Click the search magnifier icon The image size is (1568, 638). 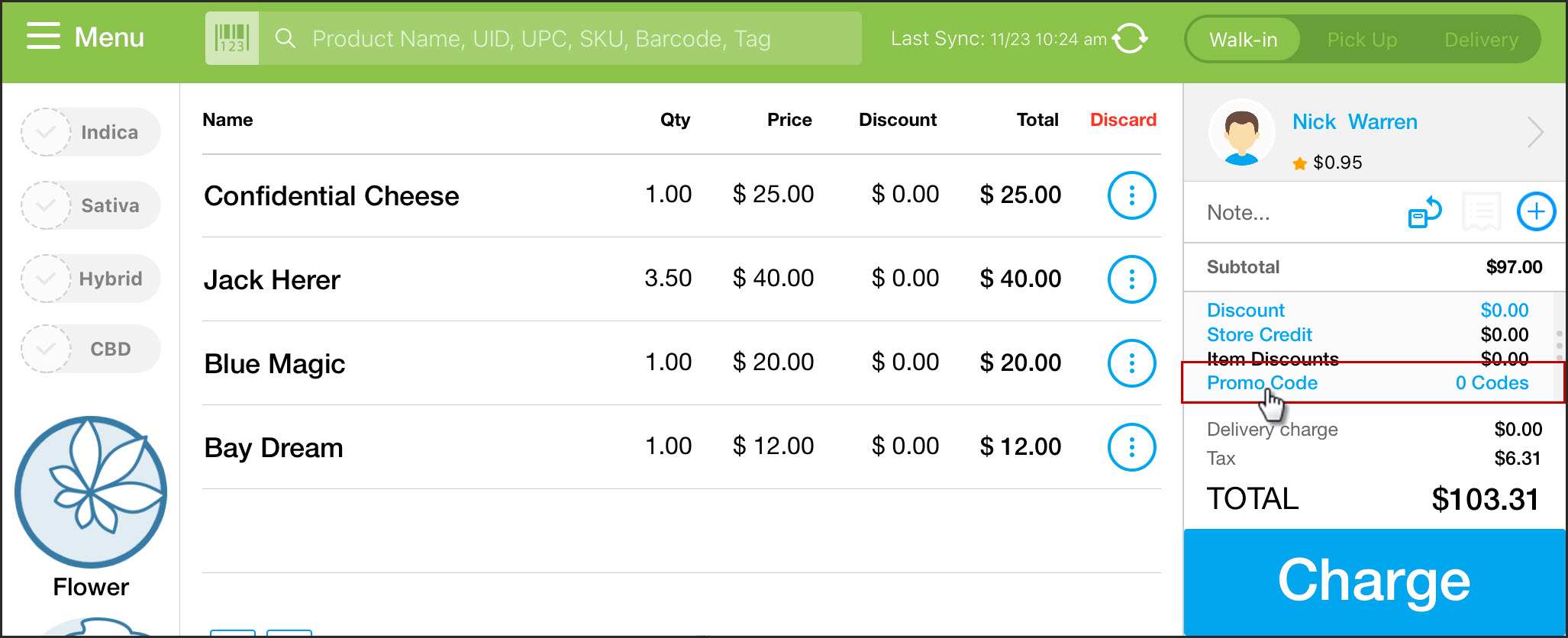tap(285, 38)
